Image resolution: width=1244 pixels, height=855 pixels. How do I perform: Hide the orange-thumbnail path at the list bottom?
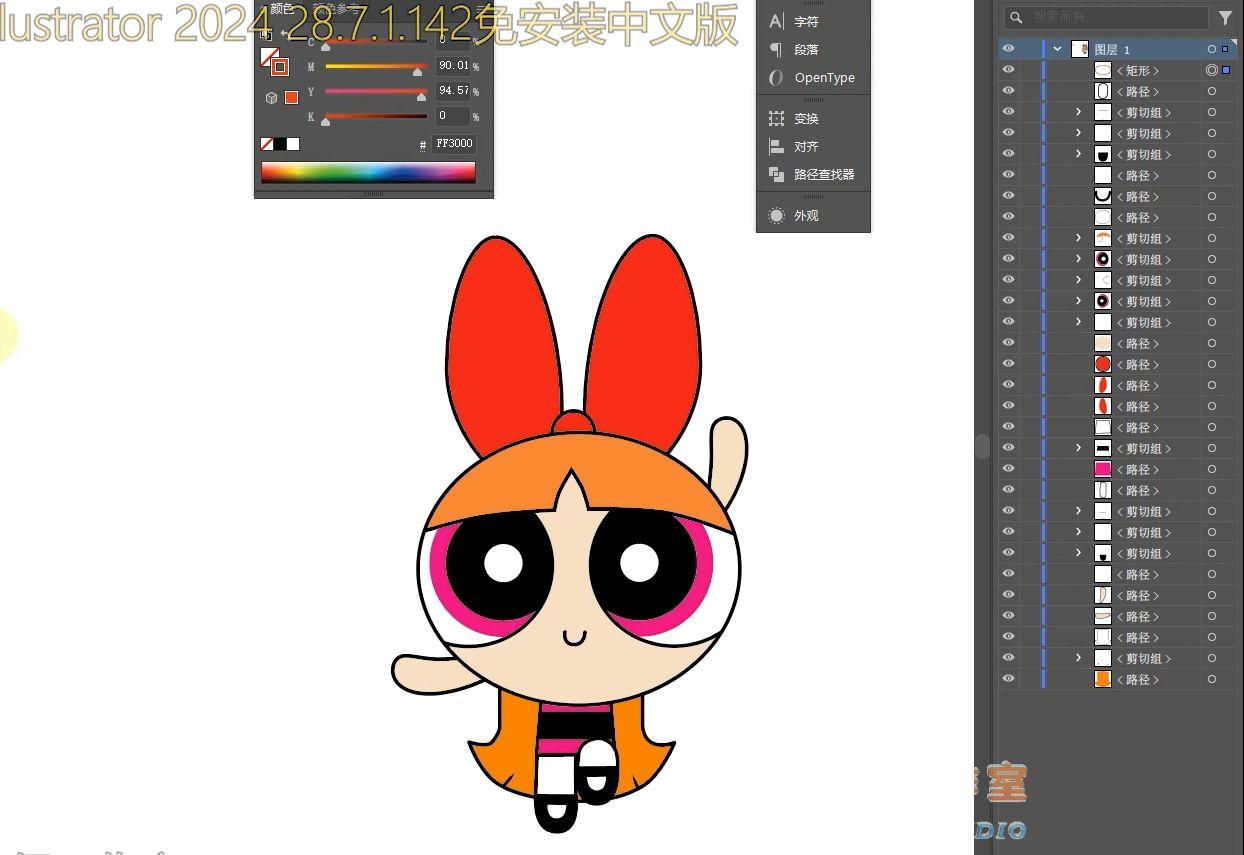pyautogui.click(x=1008, y=679)
